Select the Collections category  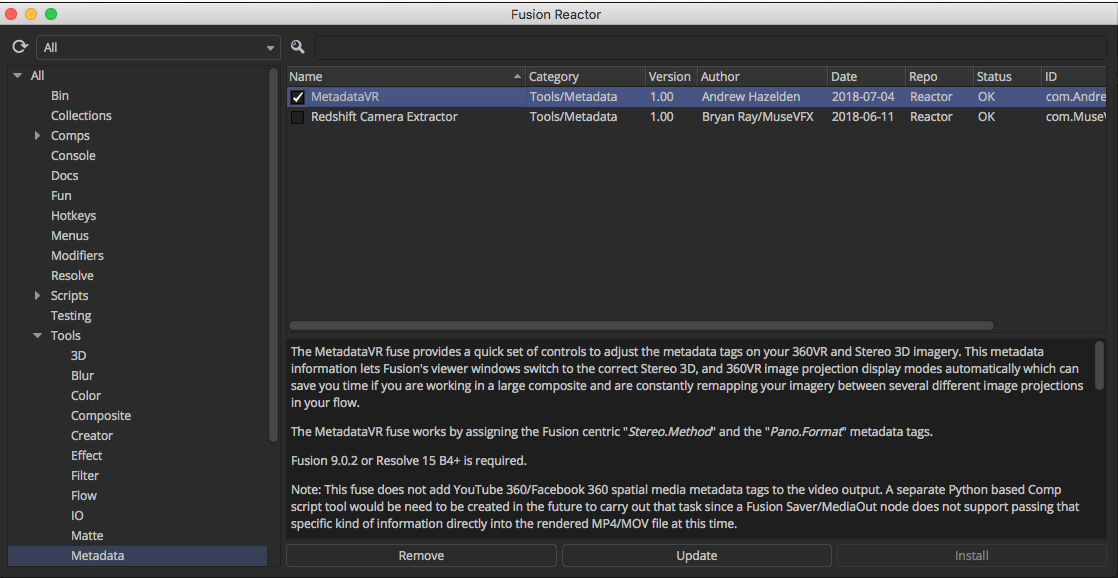[81, 115]
